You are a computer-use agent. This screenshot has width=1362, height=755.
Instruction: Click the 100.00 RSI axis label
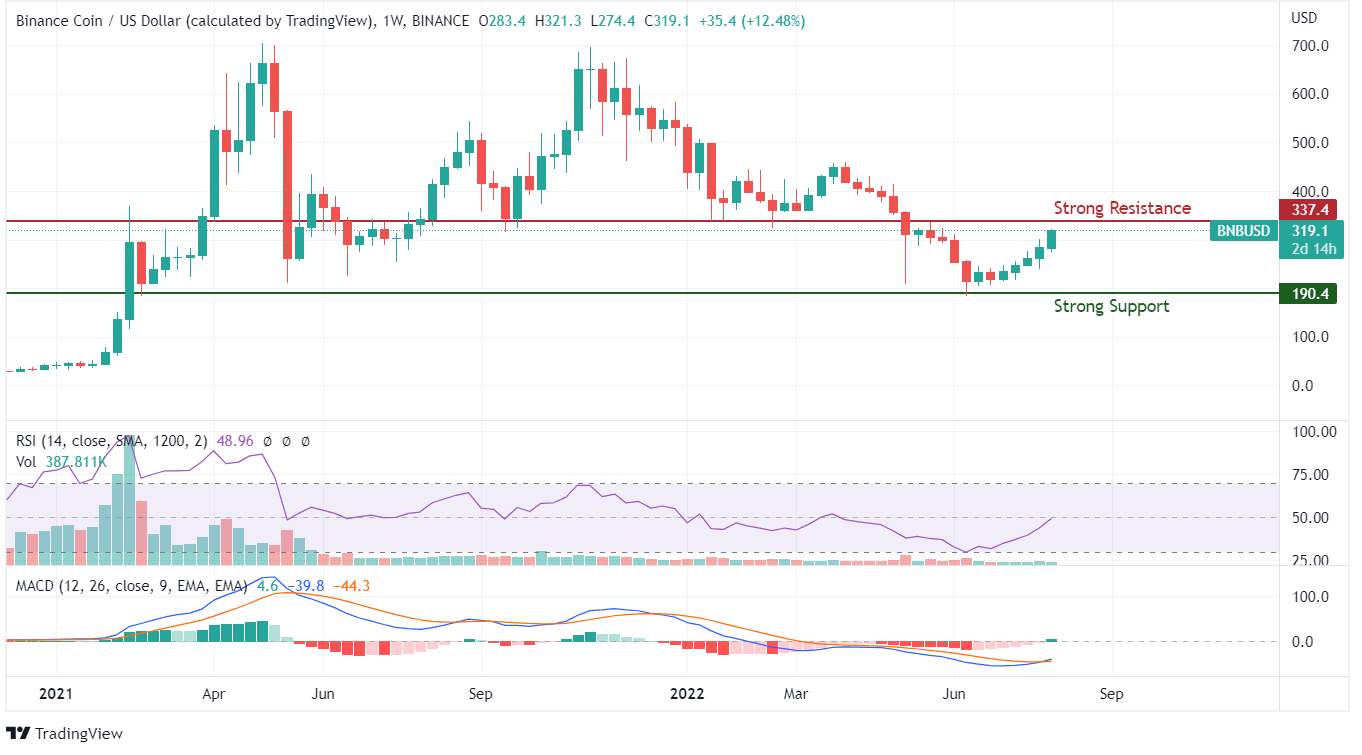click(x=1314, y=432)
